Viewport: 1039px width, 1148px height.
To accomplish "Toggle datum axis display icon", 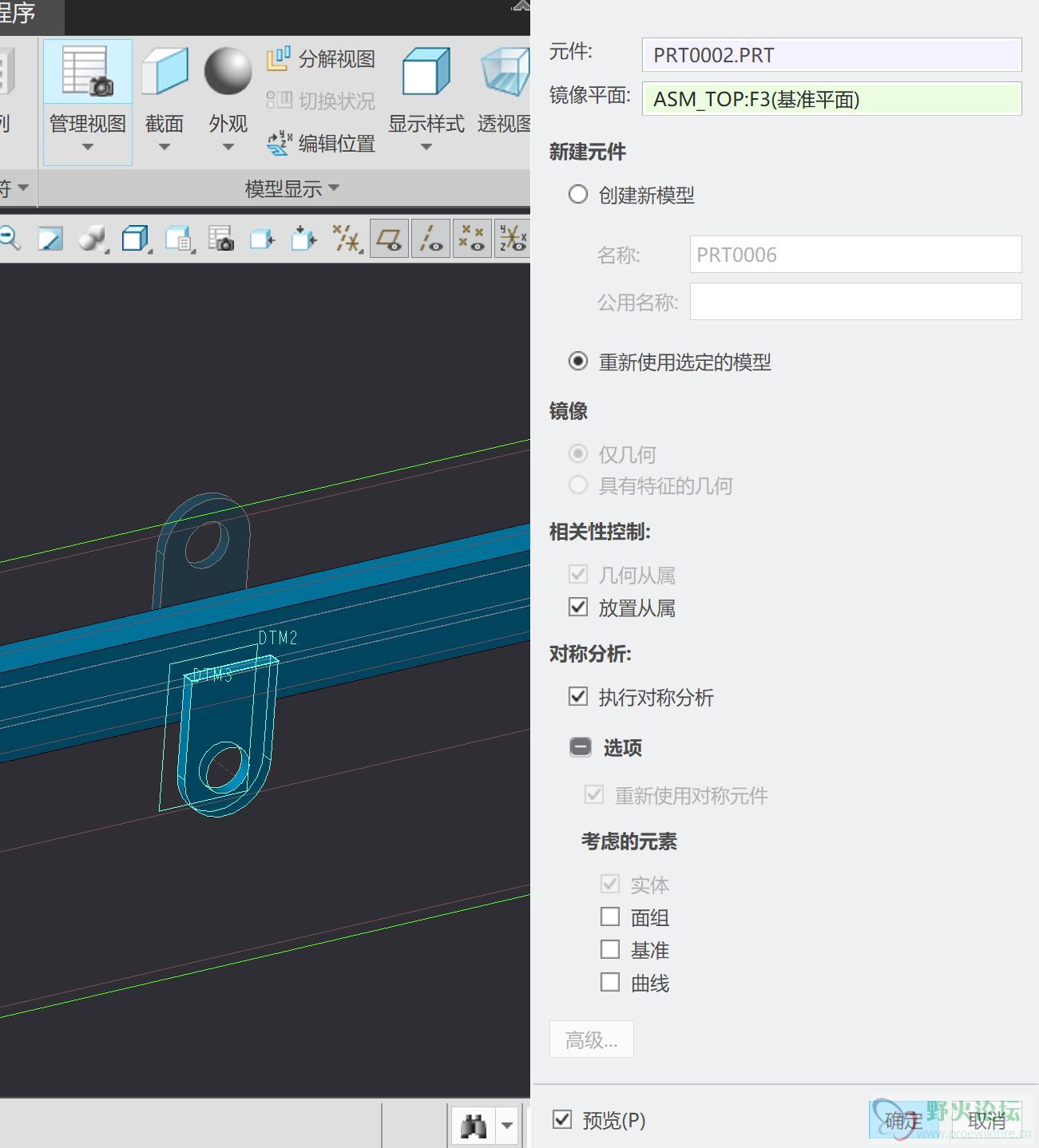I will 431,239.
